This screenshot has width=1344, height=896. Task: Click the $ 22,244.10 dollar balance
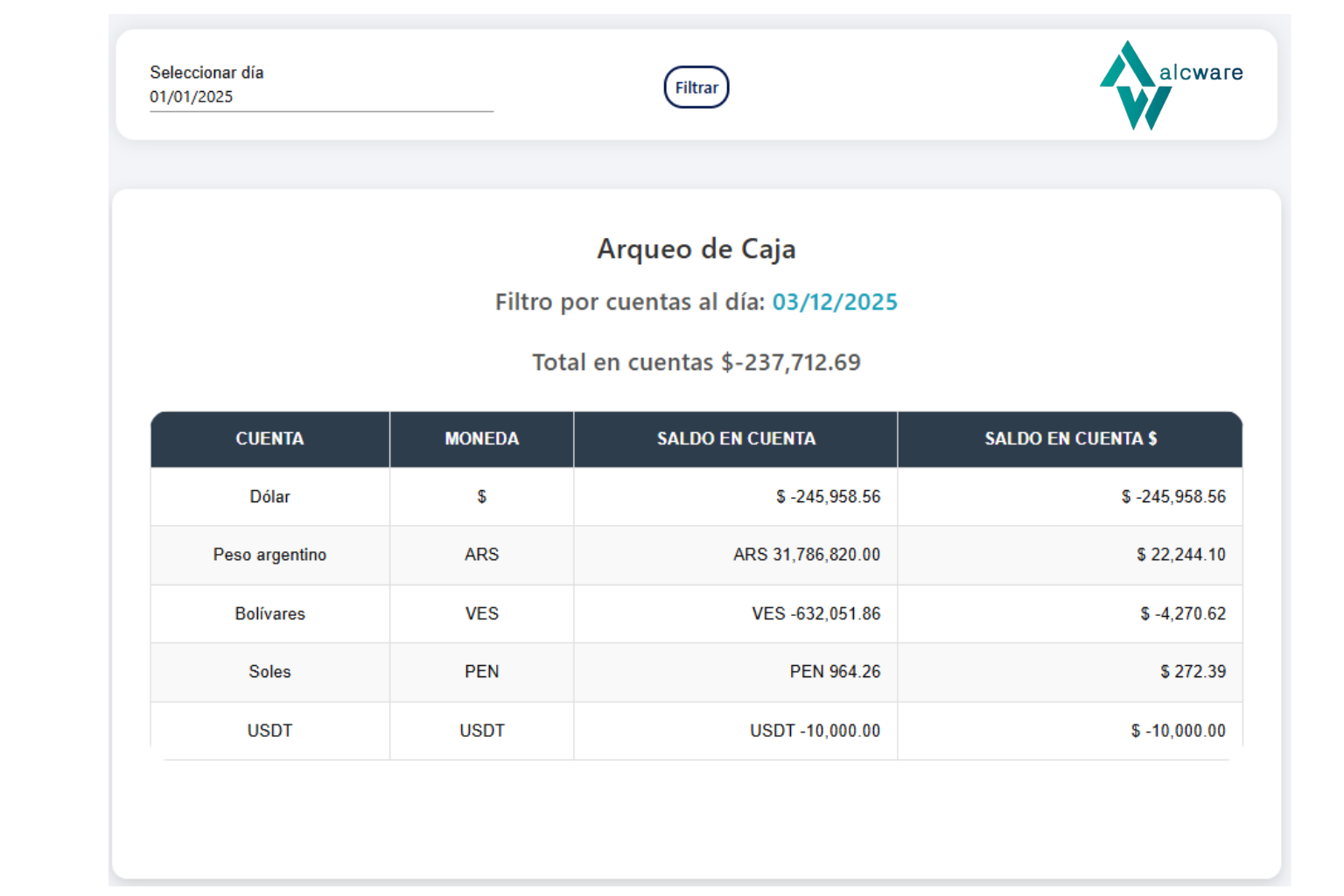coord(1180,555)
